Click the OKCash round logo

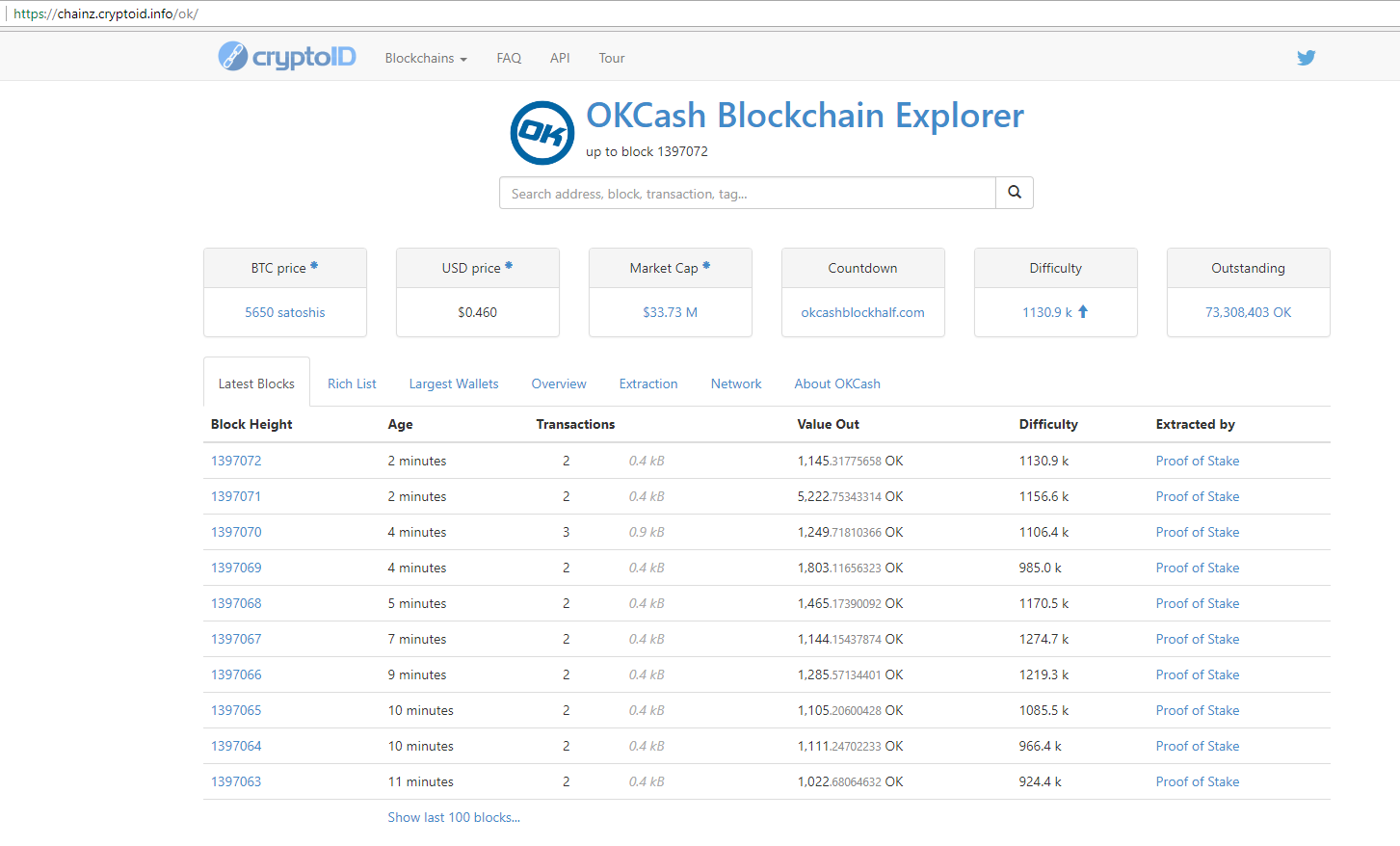542,133
